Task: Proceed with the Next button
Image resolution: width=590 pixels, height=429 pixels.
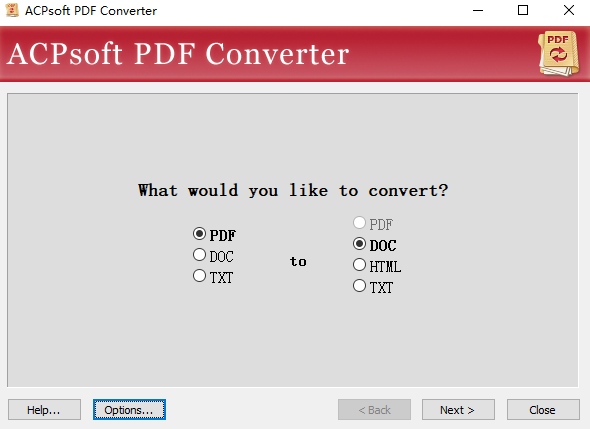Action: (458, 409)
